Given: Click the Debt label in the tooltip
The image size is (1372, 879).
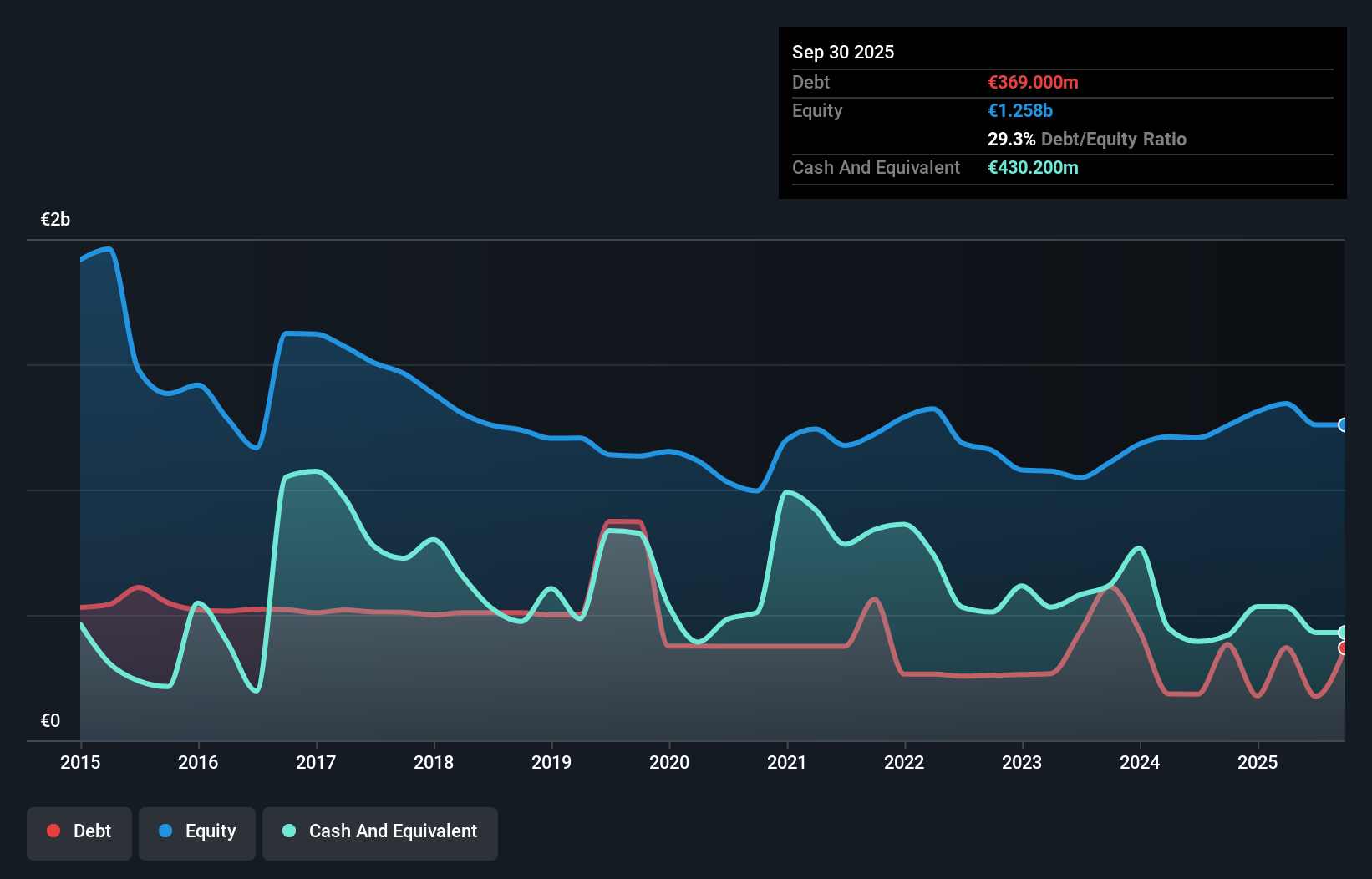Looking at the screenshot, I should [x=810, y=83].
